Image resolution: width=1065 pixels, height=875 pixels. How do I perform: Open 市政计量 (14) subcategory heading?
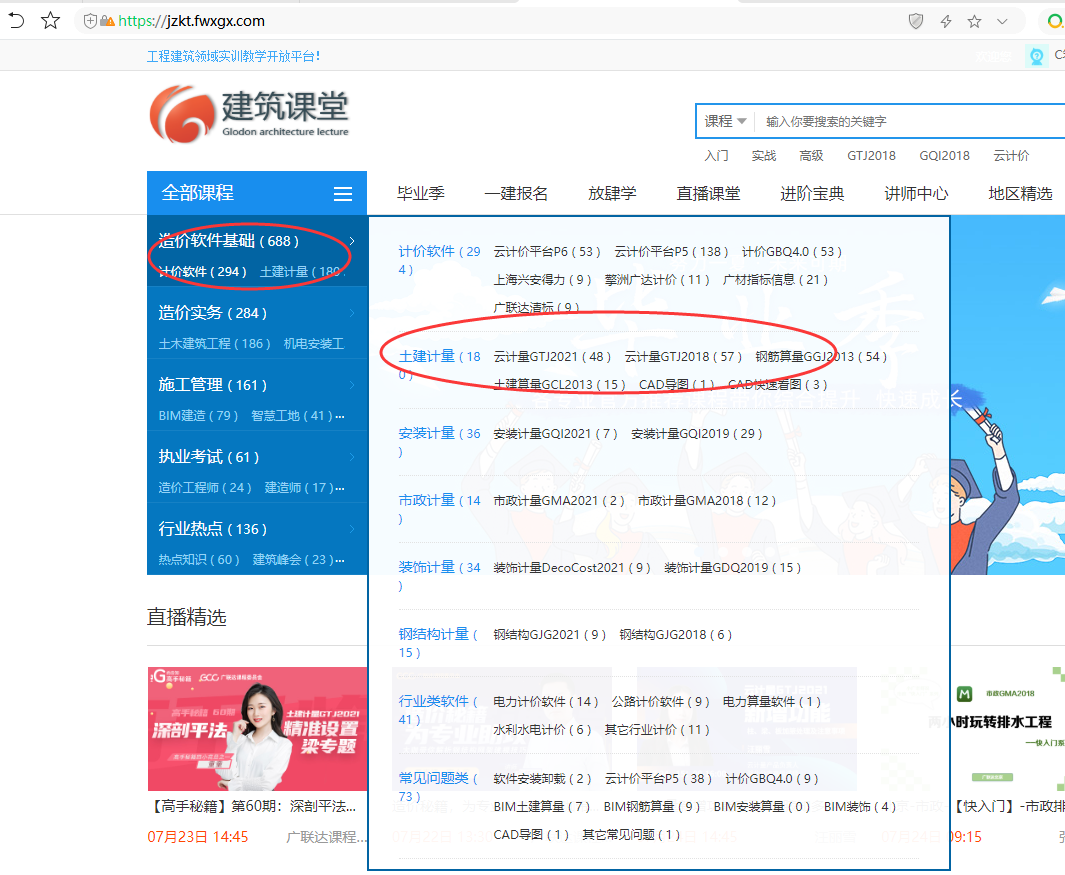[439, 509]
